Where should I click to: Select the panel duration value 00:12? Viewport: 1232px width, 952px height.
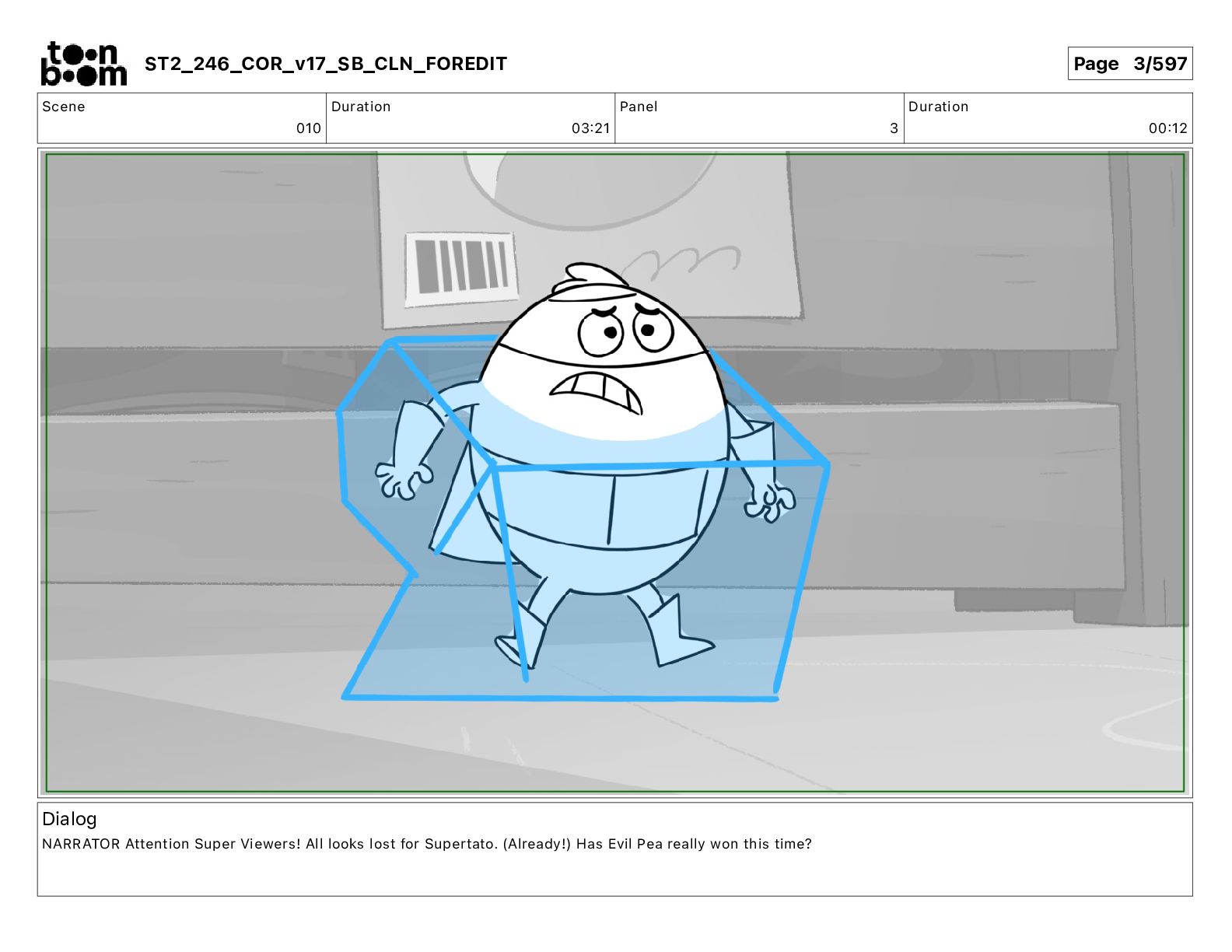[1168, 128]
